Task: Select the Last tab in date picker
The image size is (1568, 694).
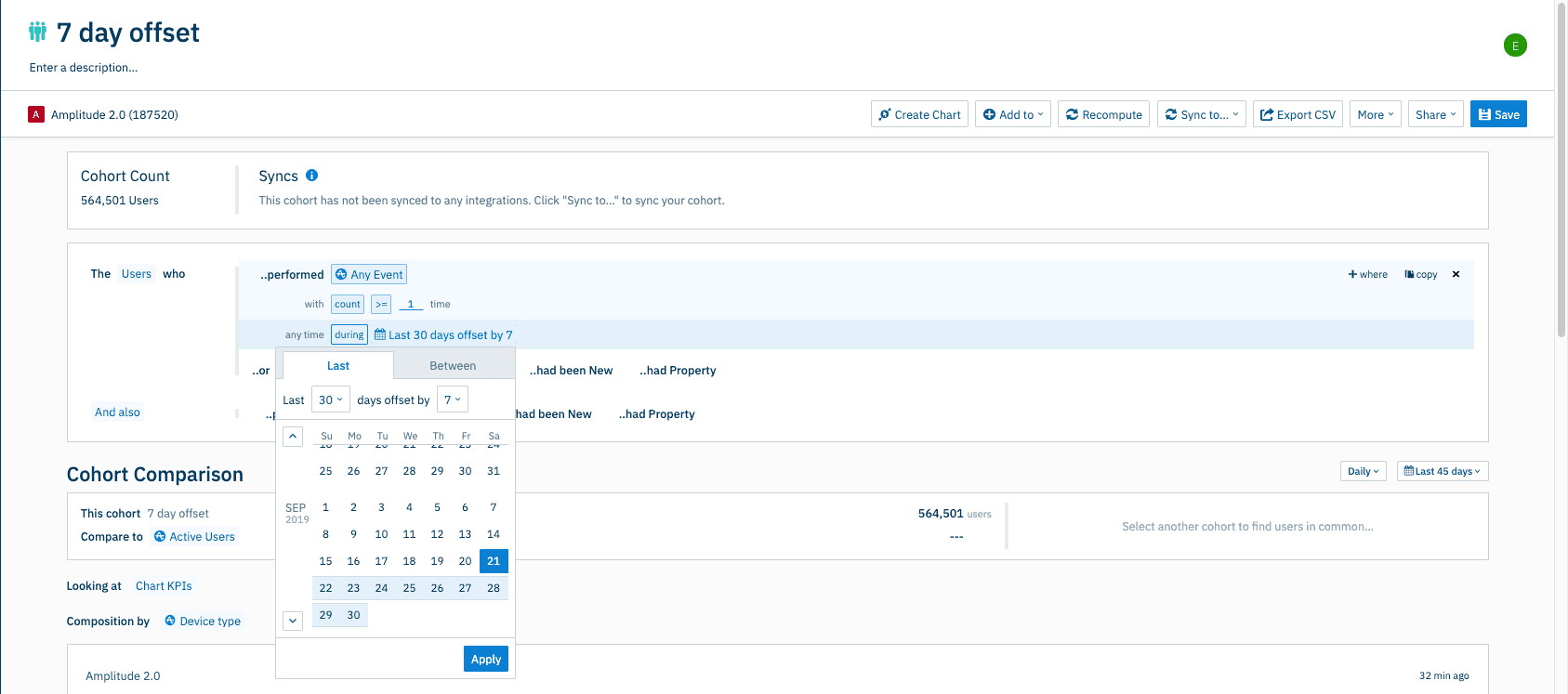Action: (338, 366)
